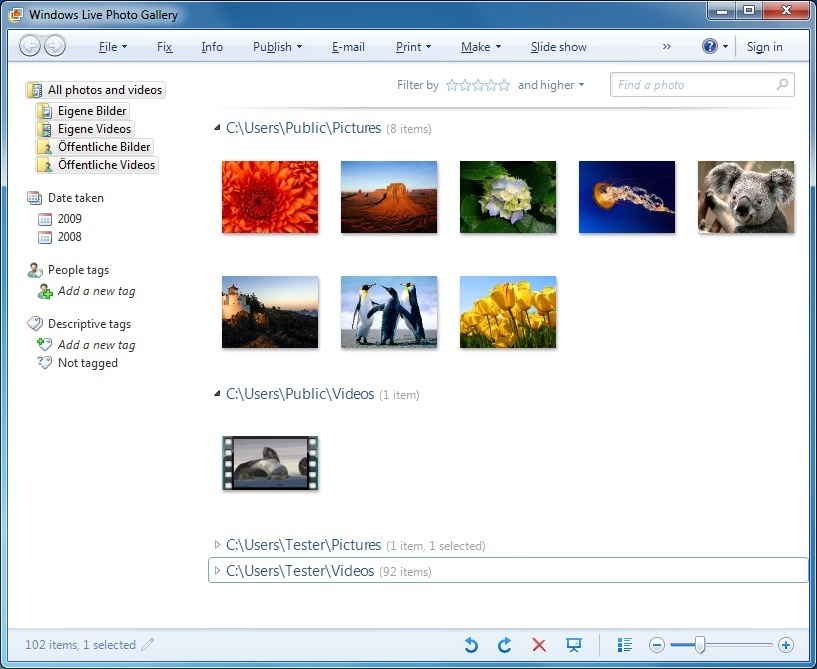Screen dimensions: 817x669
Task: Select the Eigene Videos folder
Action: pyautogui.click(x=93, y=128)
